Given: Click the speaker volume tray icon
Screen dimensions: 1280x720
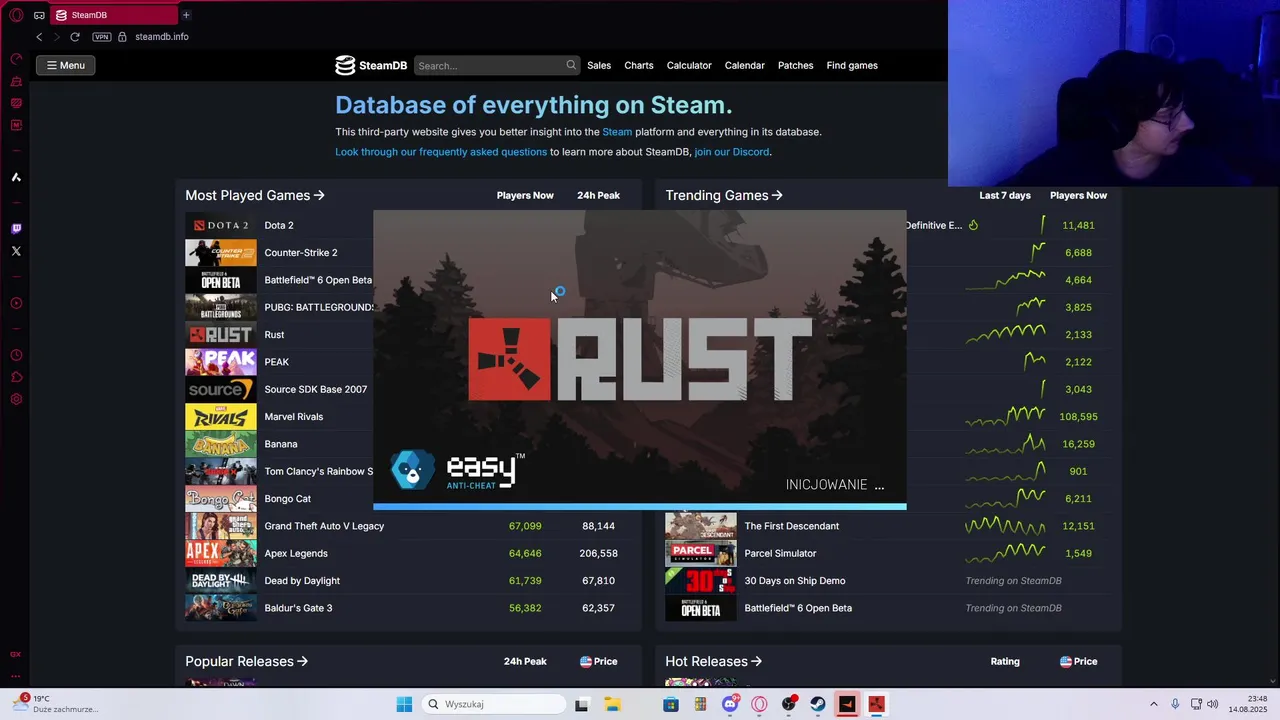Looking at the screenshot, I should pyautogui.click(x=1214, y=704).
